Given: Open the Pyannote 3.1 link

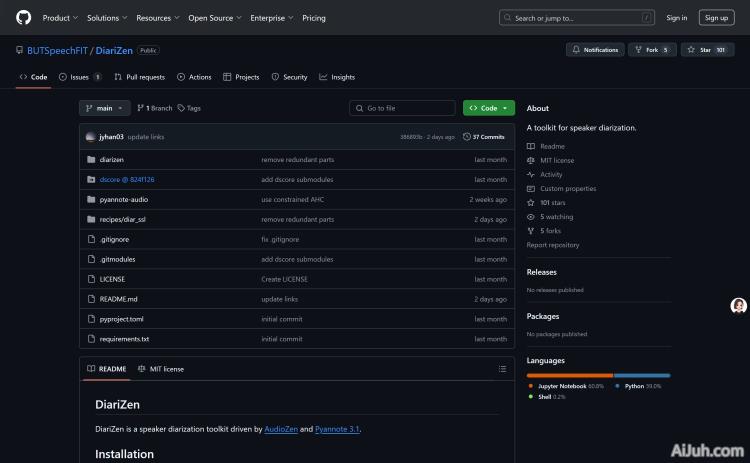Looking at the screenshot, I should (x=337, y=429).
